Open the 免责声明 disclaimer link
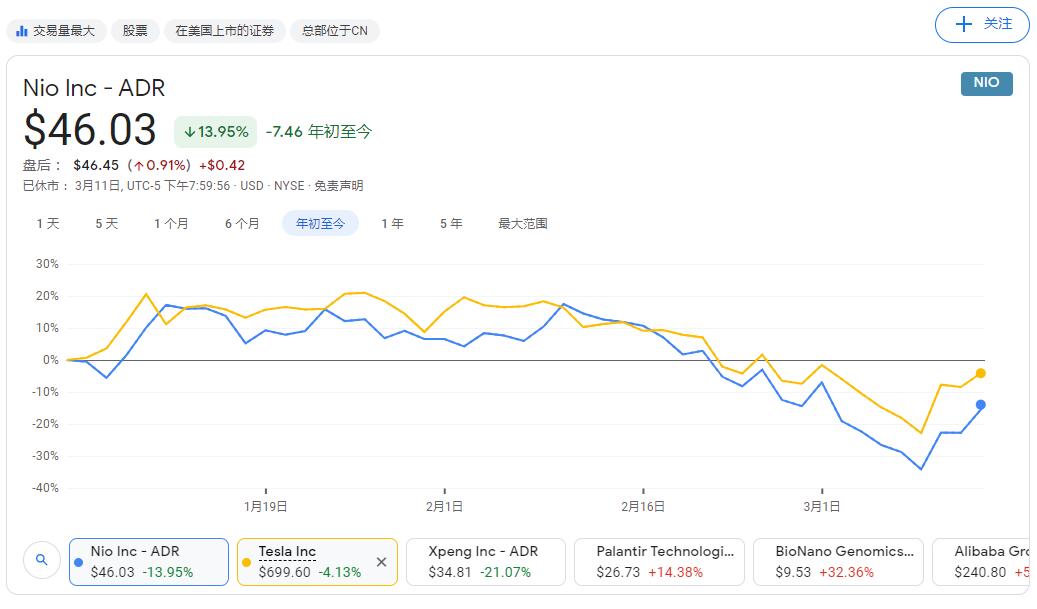This screenshot has height=609, width=1037. (341, 185)
